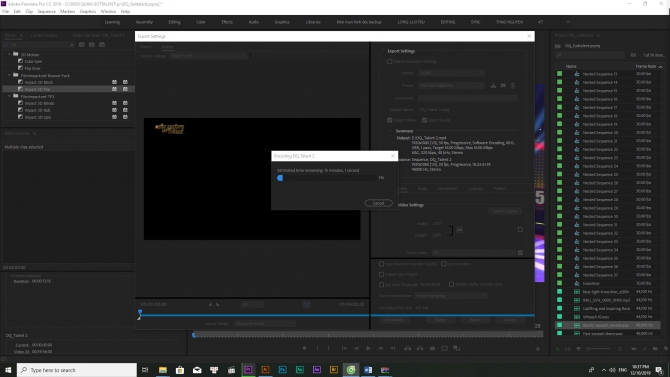The width and height of the screenshot is (670, 377).
Task: Click the Premiere Pro taskbar icon
Action: coord(248,370)
